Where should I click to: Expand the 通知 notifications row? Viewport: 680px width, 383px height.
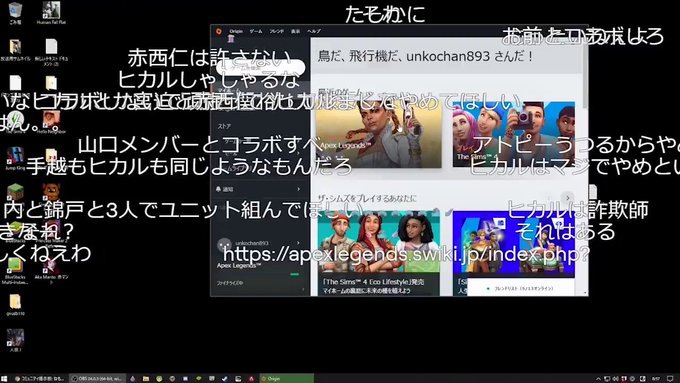(259, 189)
